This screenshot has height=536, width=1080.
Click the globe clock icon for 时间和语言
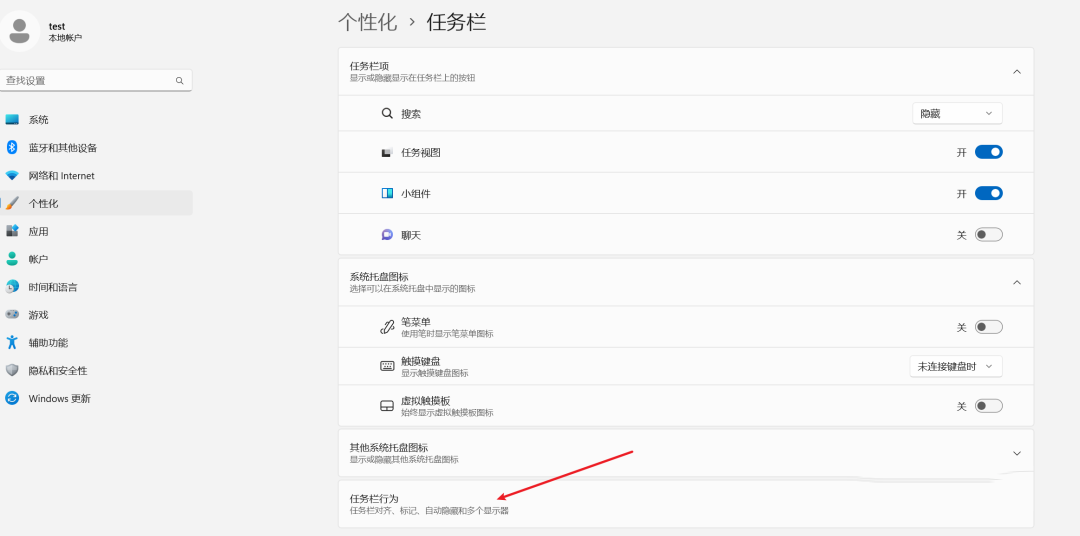coord(12,287)
